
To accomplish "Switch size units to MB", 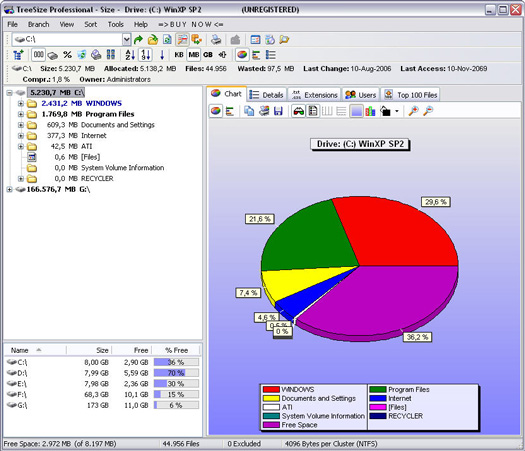I will 194,55.
